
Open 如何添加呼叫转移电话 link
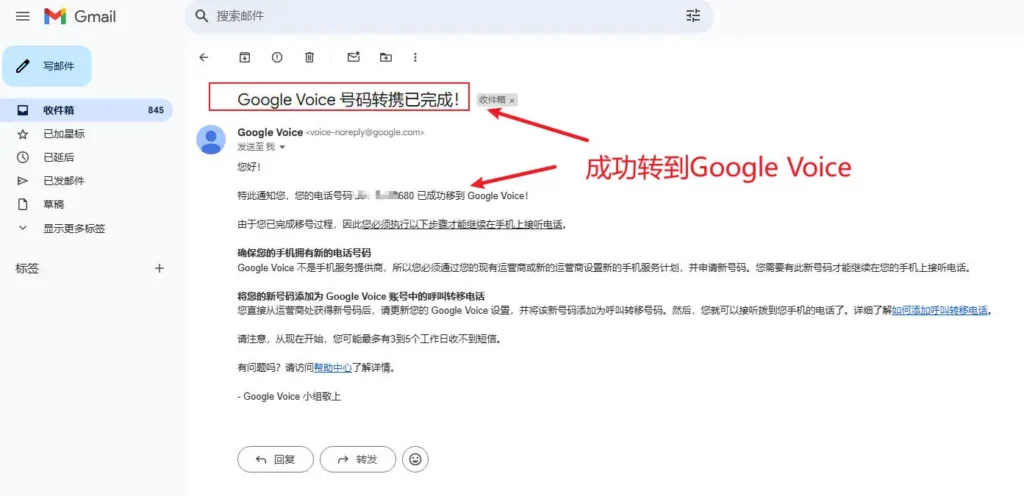pyautogui.click(x=940, y=311)
